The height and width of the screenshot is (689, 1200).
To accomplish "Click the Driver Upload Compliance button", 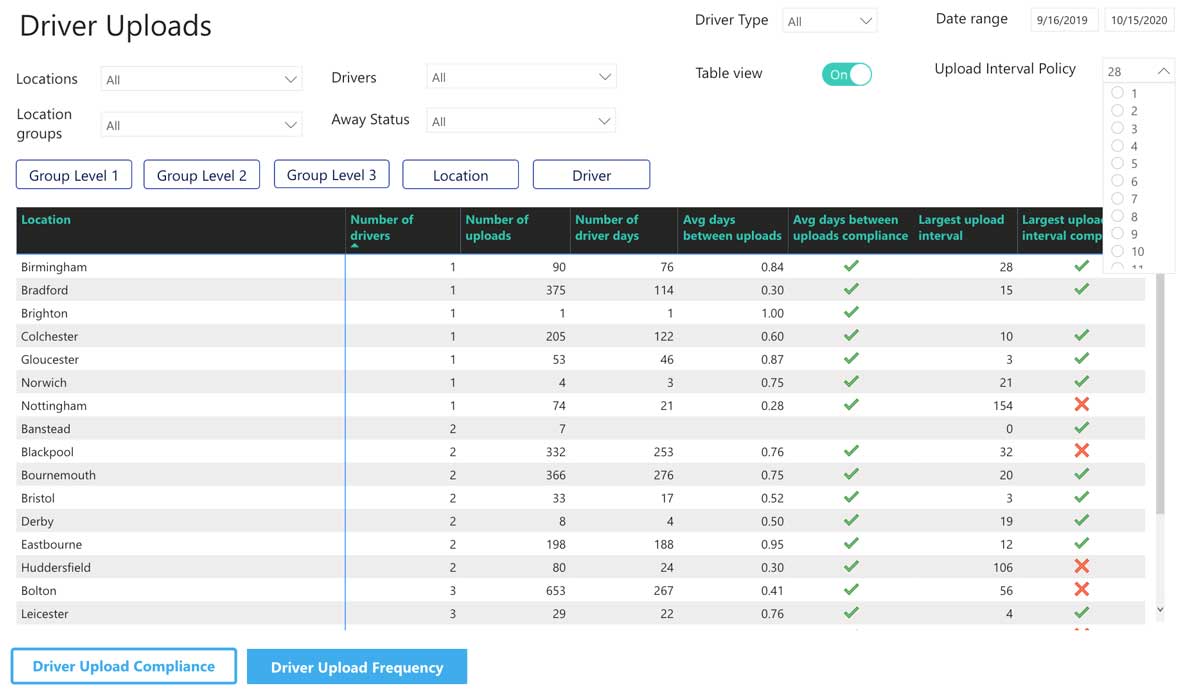I will tap(124, 666).
